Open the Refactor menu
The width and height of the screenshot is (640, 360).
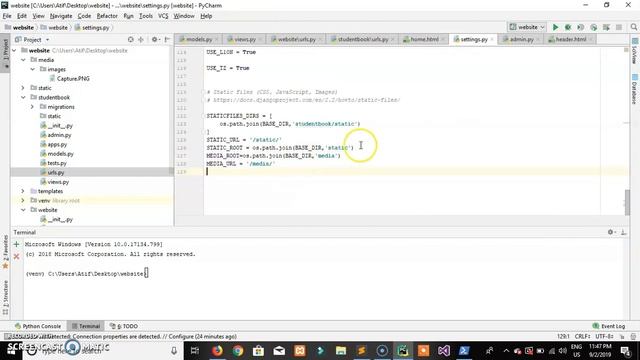107,16
